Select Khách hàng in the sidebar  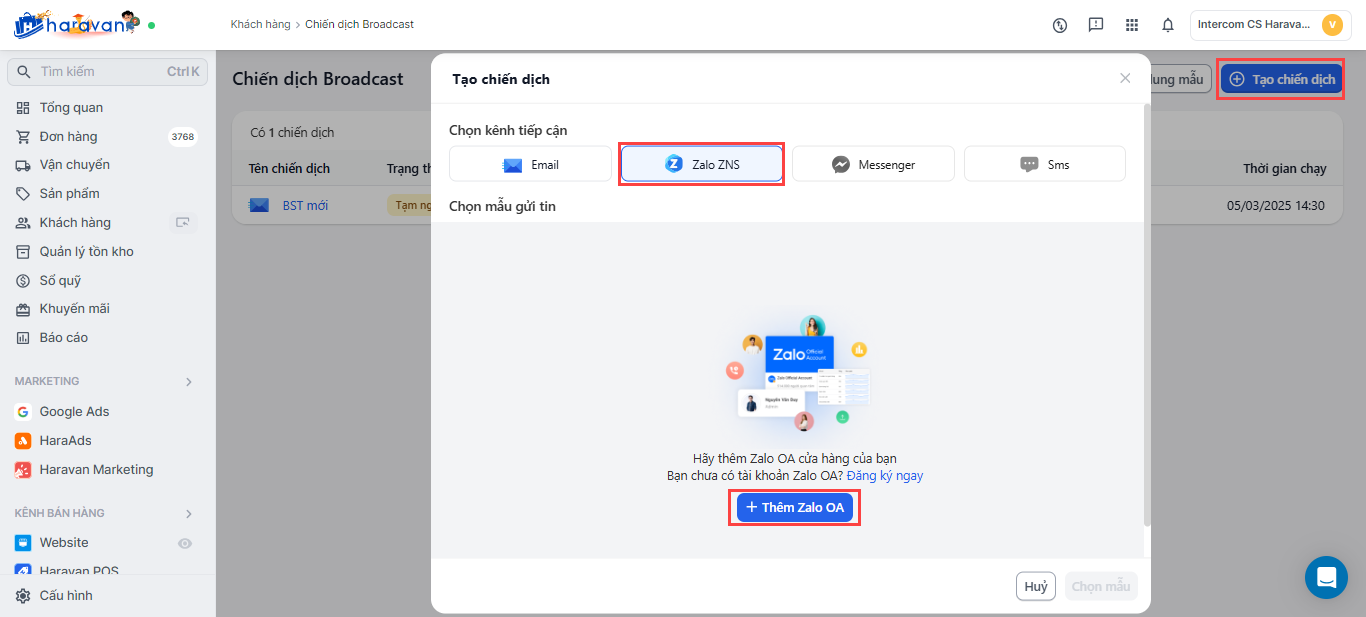[x=75, y=223]
